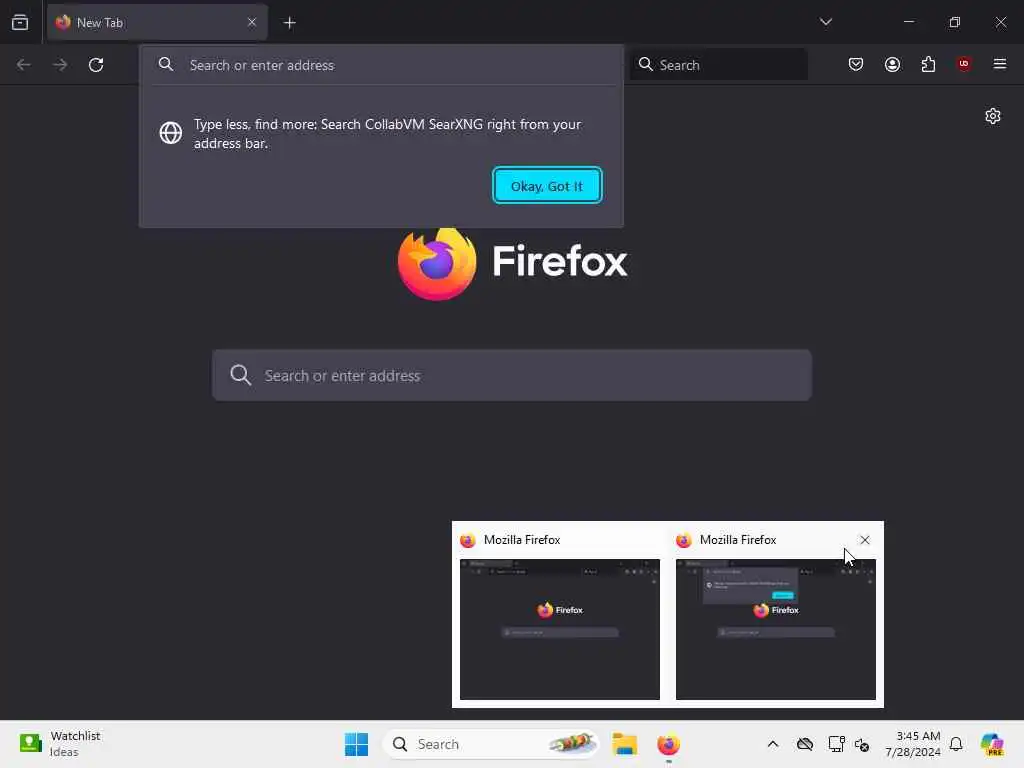Open the clock showing 3:45 AM

912,744
